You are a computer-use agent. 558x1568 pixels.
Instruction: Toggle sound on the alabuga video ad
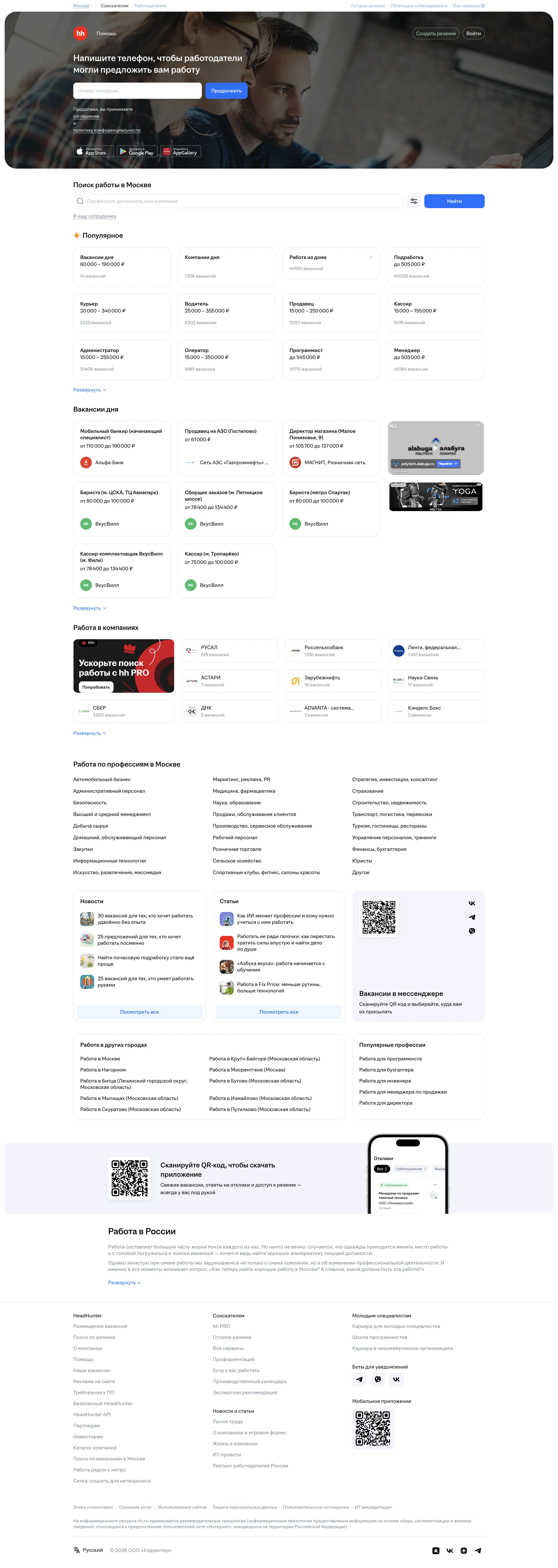[x=393, y=426]
